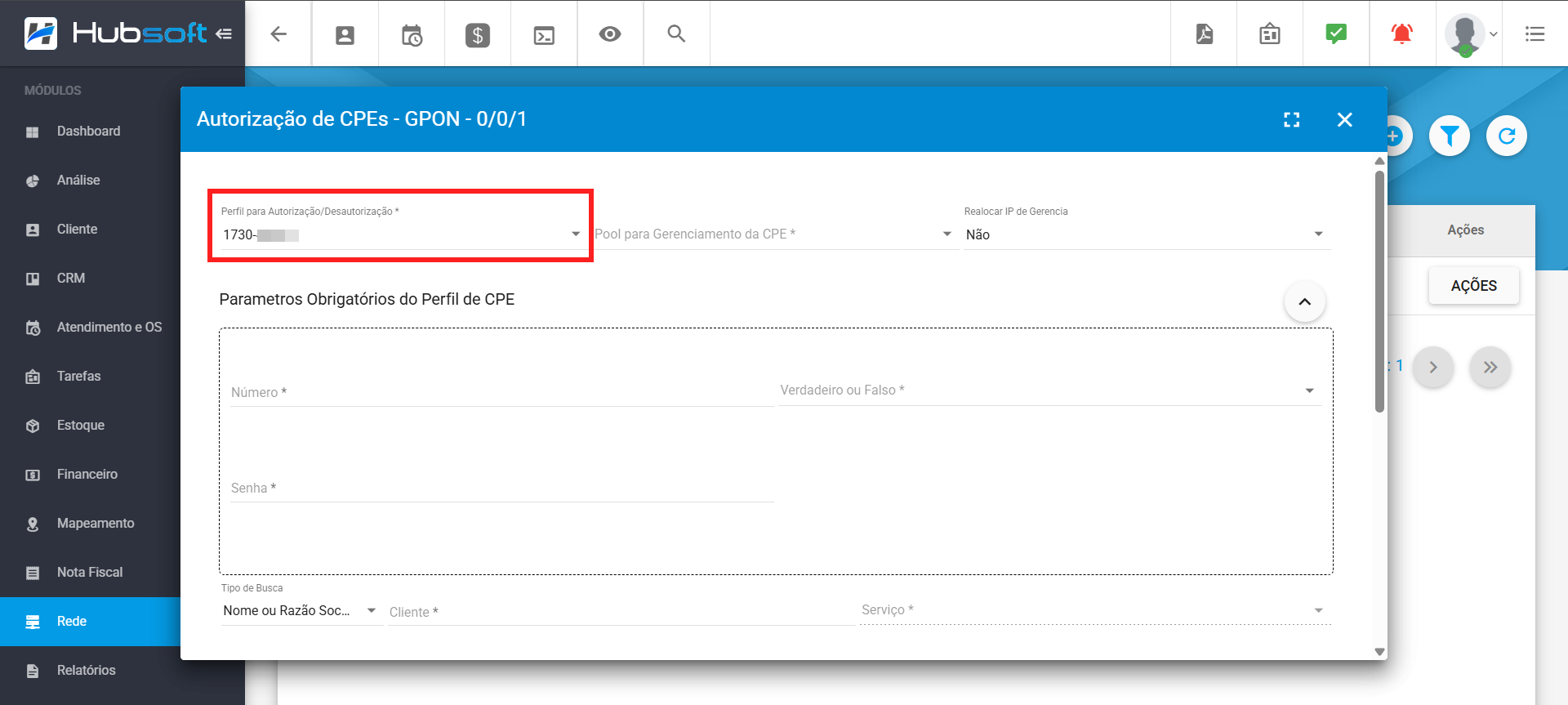Open the red alarm bell notifications

coord(1402,33)
